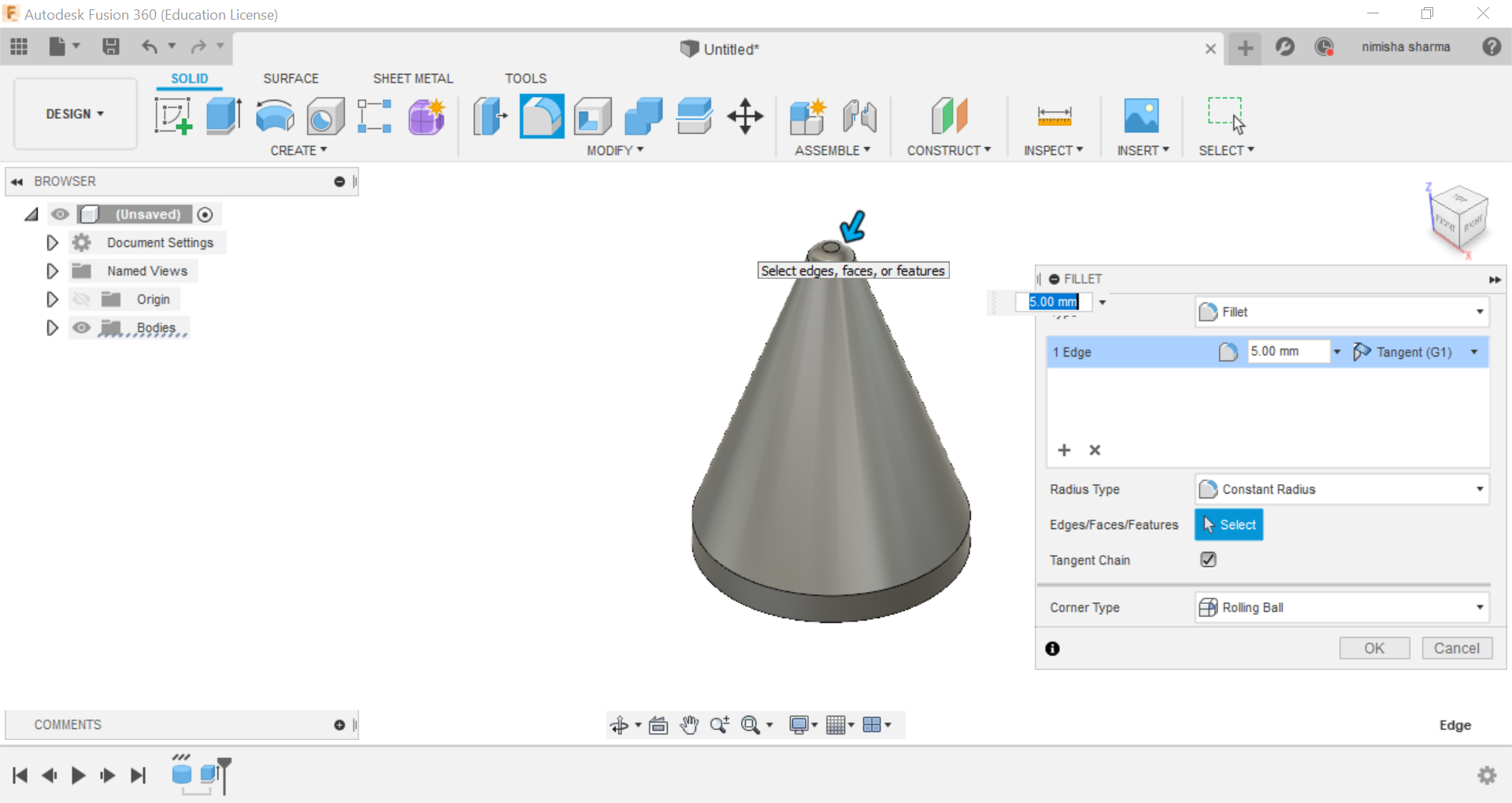The width and height of the screenshot is (1512, 803).
Task: Activate the Unsaved component radio button
Action: (x=206, y=214)
